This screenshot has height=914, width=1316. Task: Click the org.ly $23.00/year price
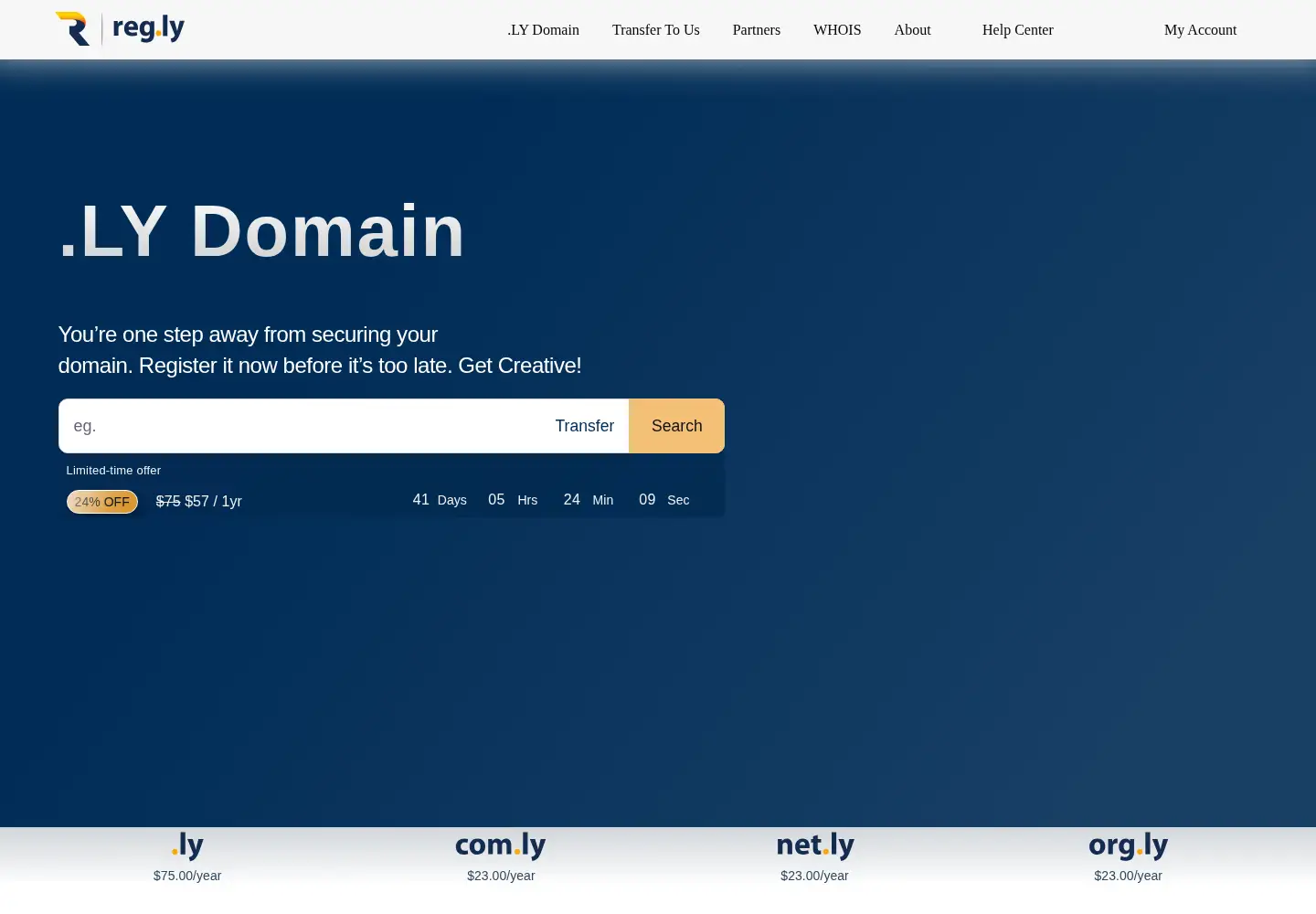[1129, 876]
